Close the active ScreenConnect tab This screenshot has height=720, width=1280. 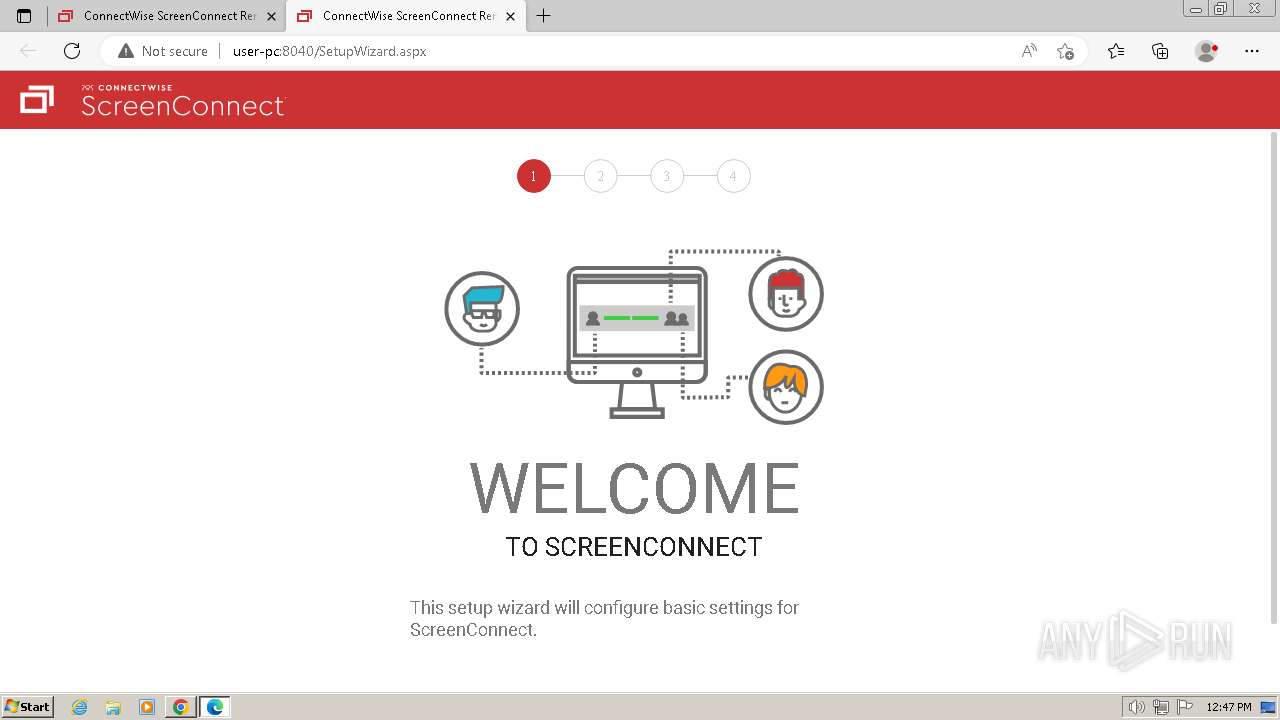pos(510,16)
